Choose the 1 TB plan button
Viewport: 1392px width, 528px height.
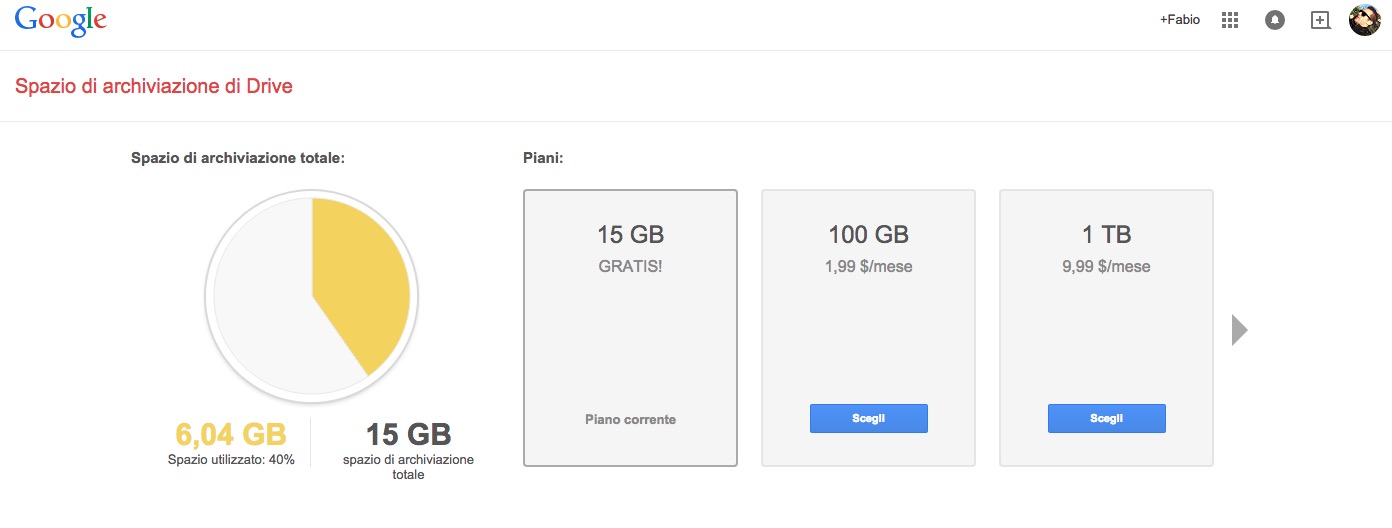(1107, 418)
